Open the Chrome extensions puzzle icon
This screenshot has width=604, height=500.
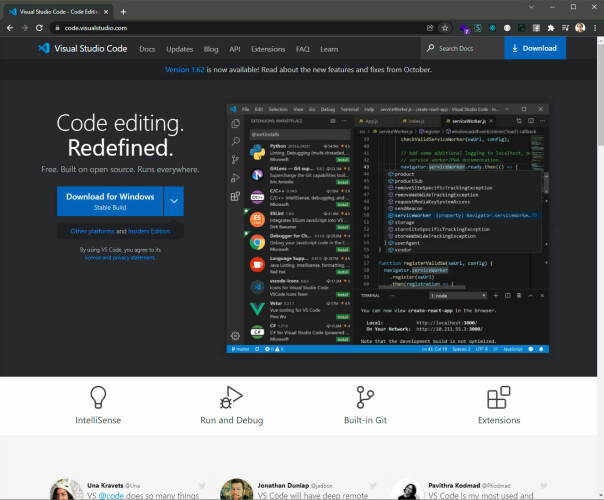(x=551, y=28)
